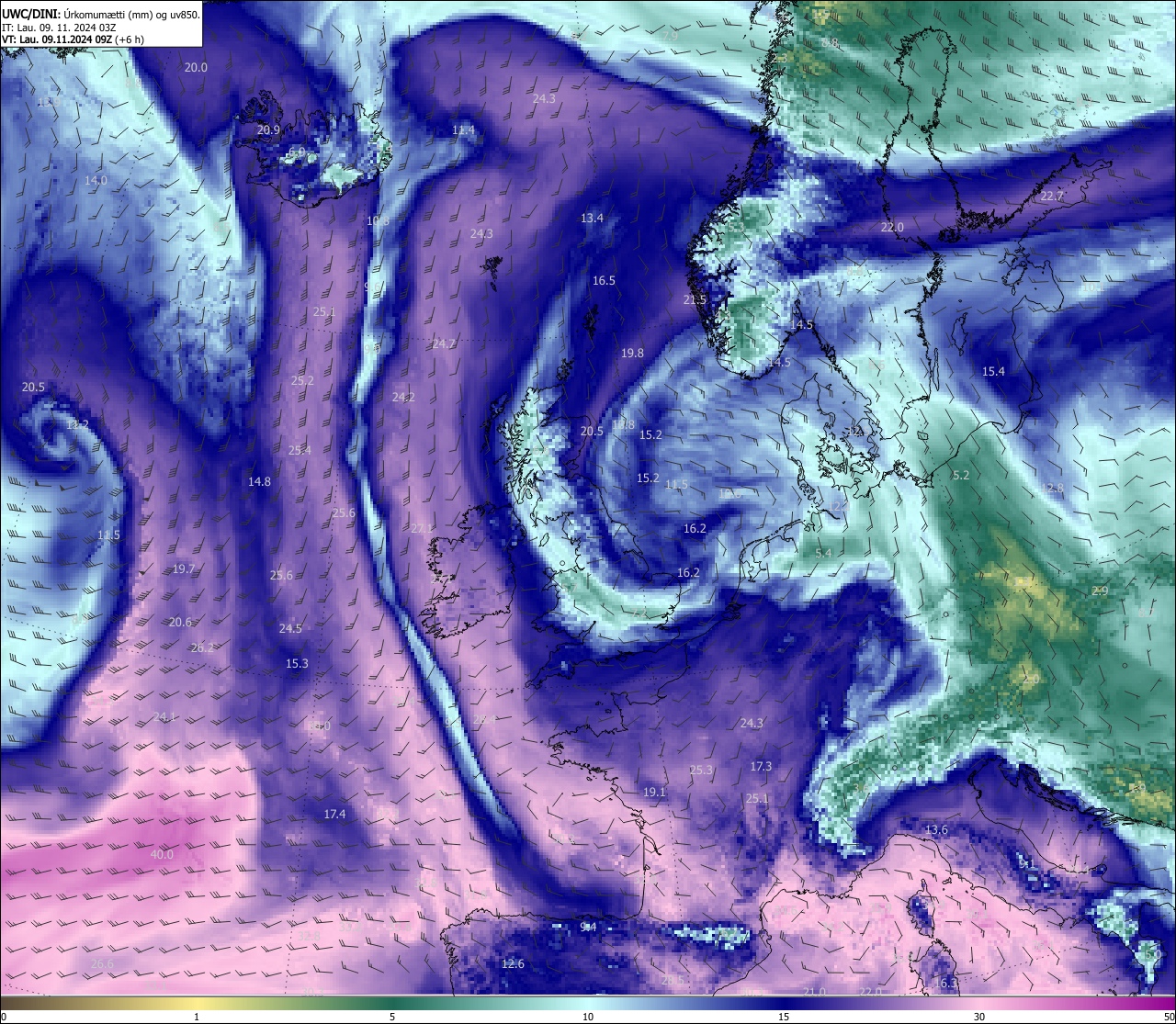Click the 17.4 value on the map

click(x=334, y=815)
